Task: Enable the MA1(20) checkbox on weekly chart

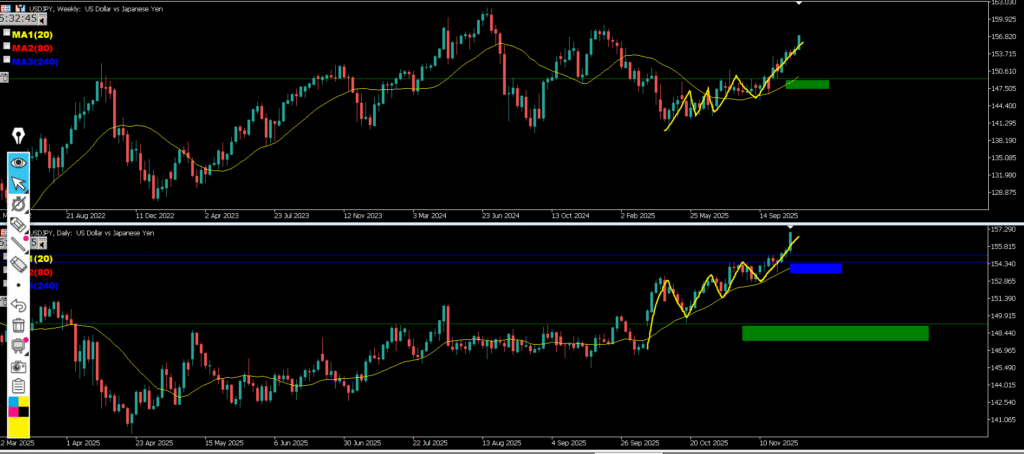Action: [7, 34]
